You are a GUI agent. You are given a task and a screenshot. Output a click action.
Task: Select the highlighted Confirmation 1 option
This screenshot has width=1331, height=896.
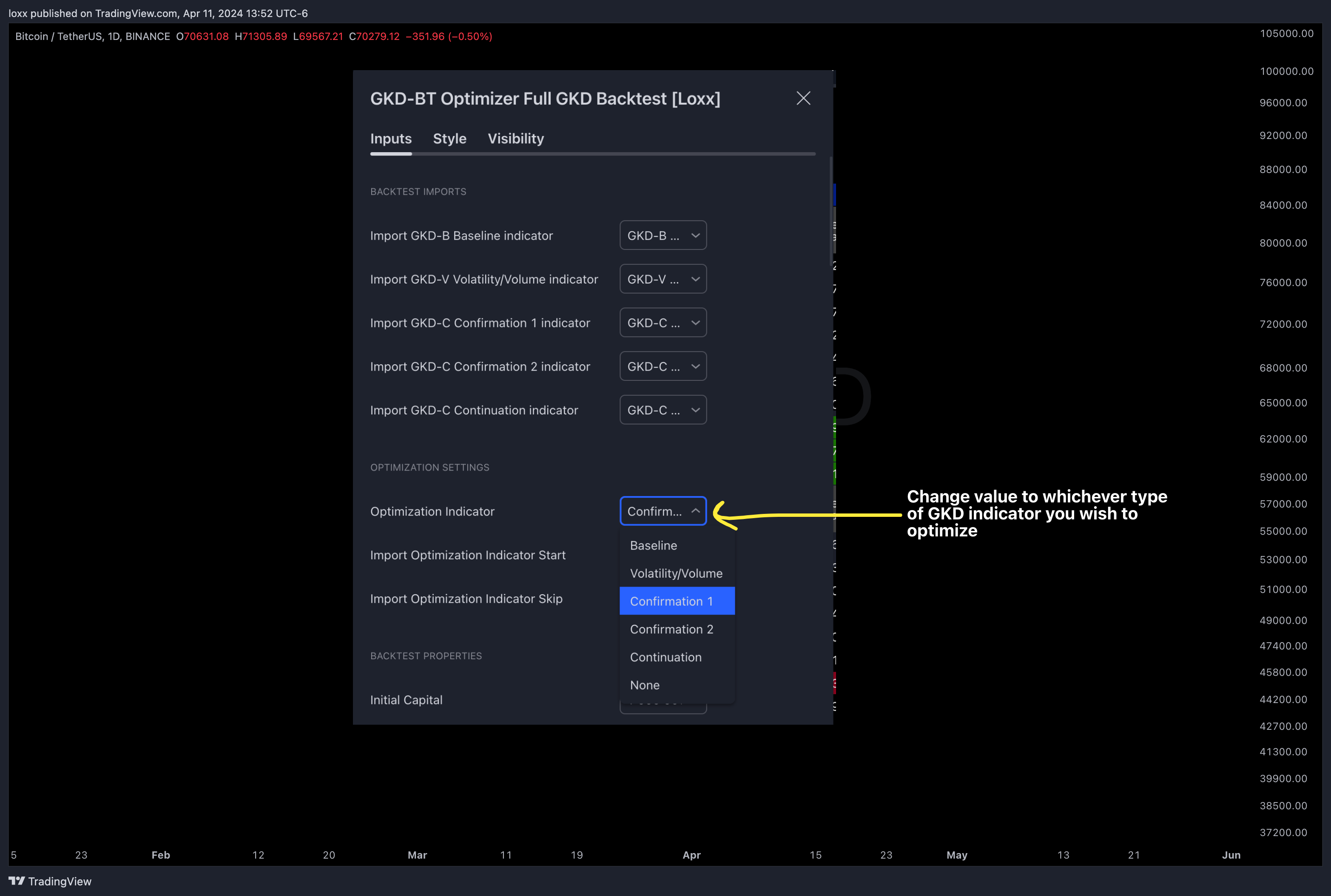pyautogui.click(x=677, y=601)
